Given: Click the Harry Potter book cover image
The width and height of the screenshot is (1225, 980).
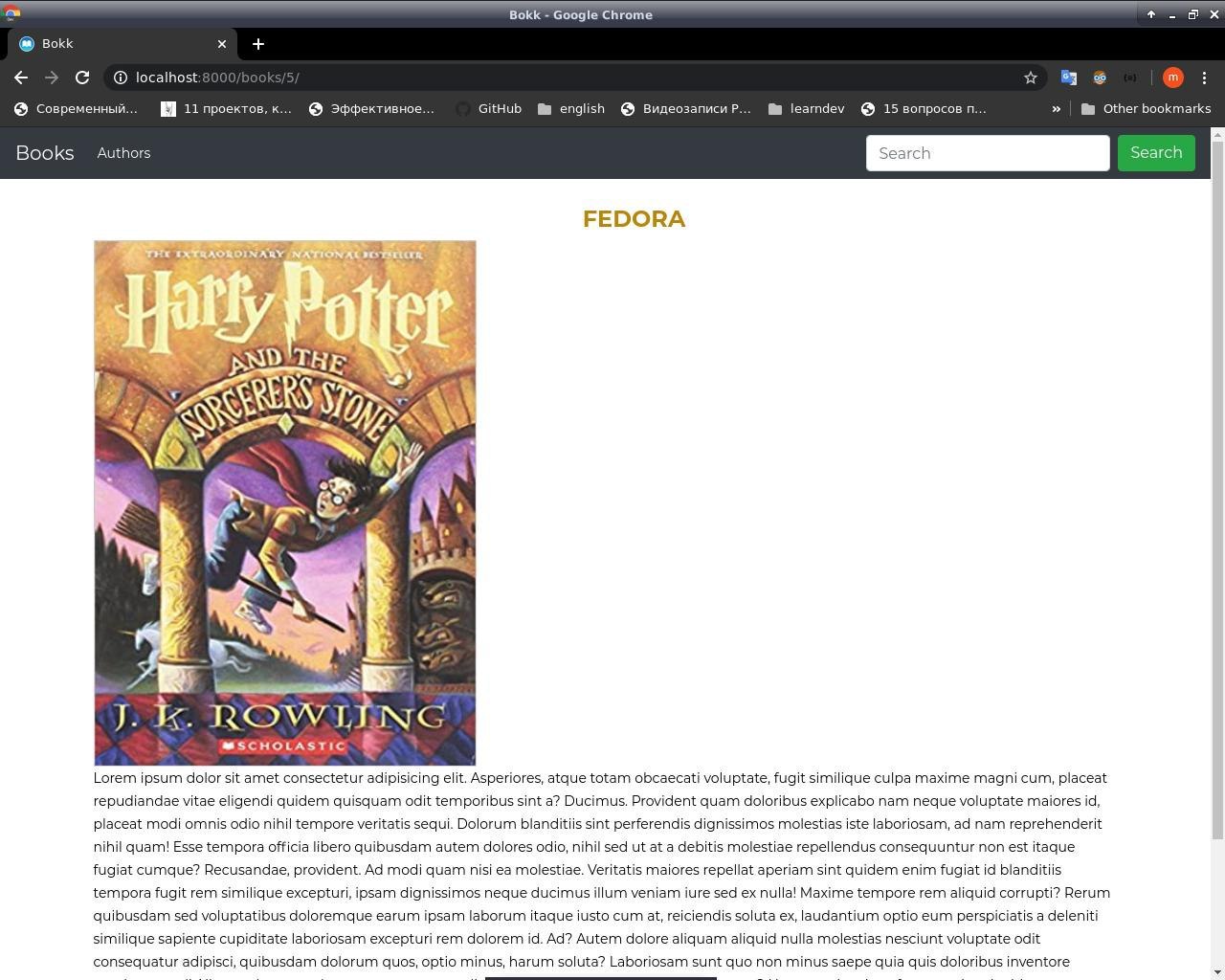Looking at the screenshot, I should click(284, 503).
